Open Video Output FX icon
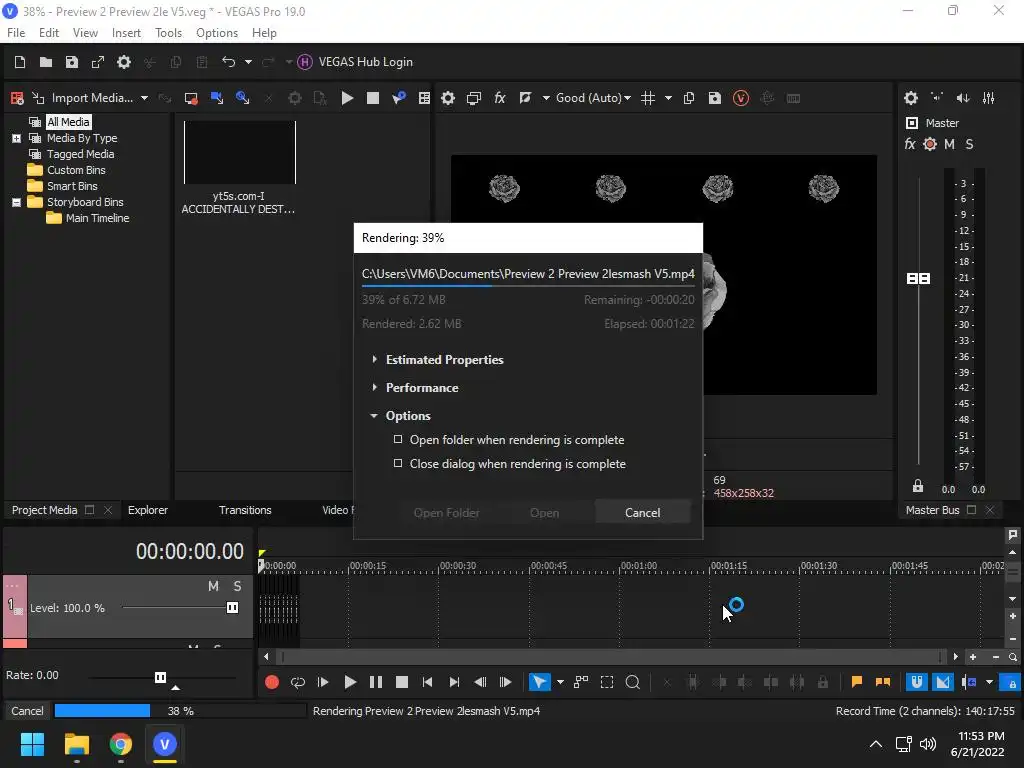 [500, 98]
